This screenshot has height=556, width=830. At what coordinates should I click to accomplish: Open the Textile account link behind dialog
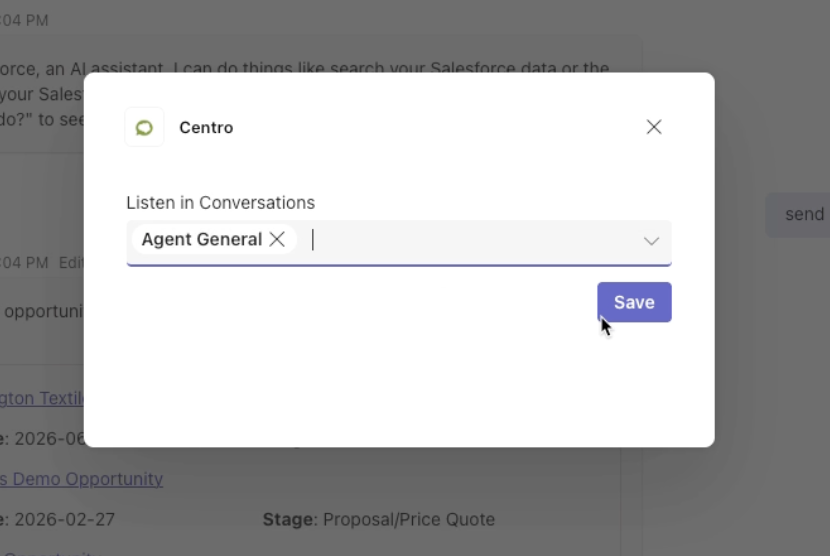[42, 398]
